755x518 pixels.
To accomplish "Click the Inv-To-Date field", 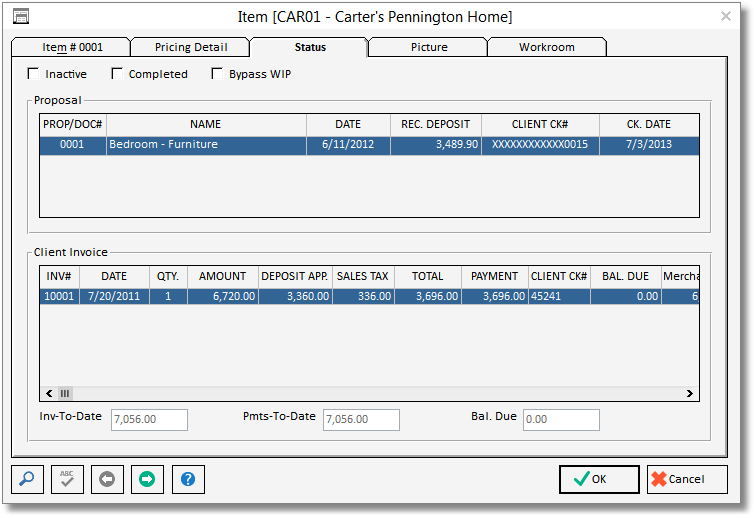I will point(149,420).
